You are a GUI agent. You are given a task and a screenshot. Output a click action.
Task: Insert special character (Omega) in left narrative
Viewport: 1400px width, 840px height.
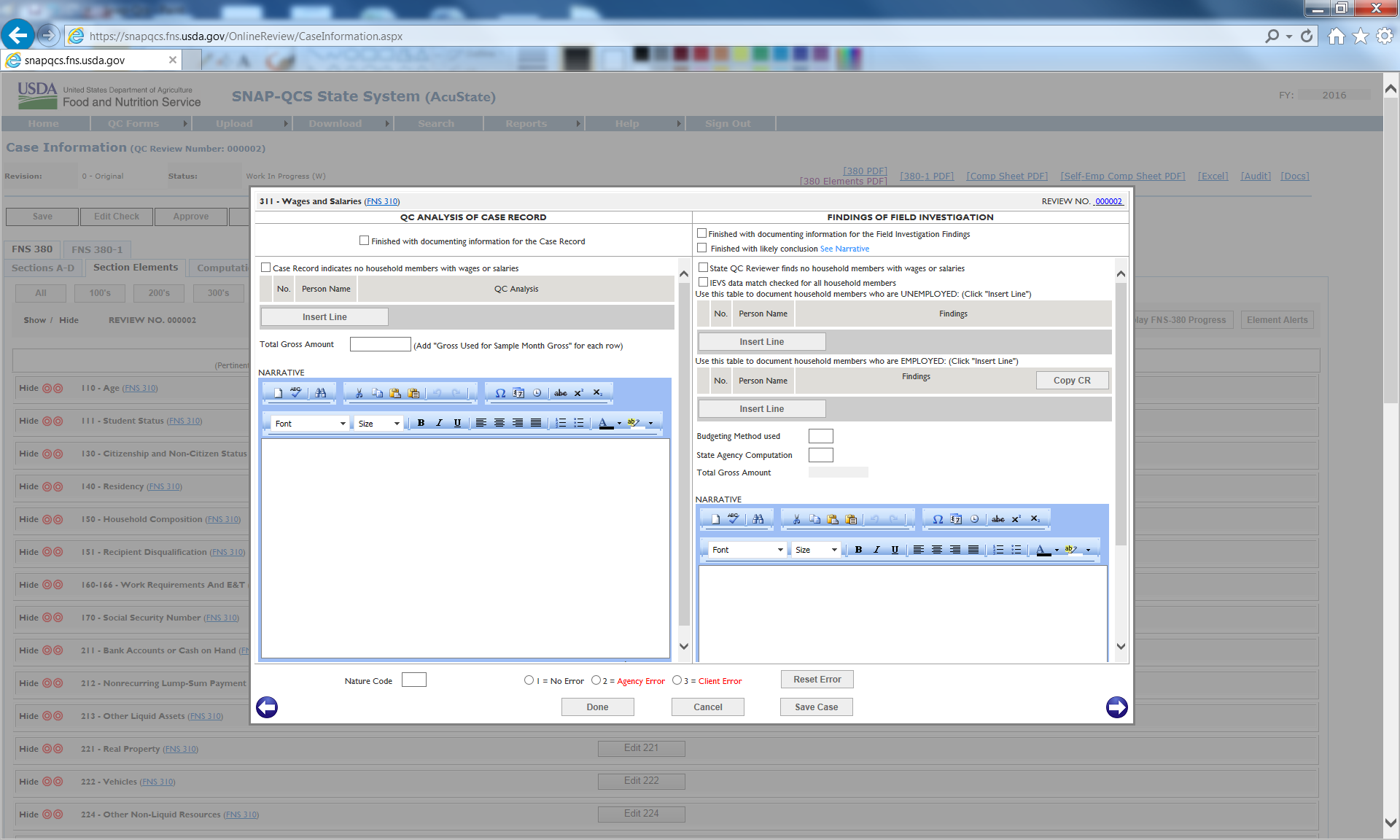point(500,393)
